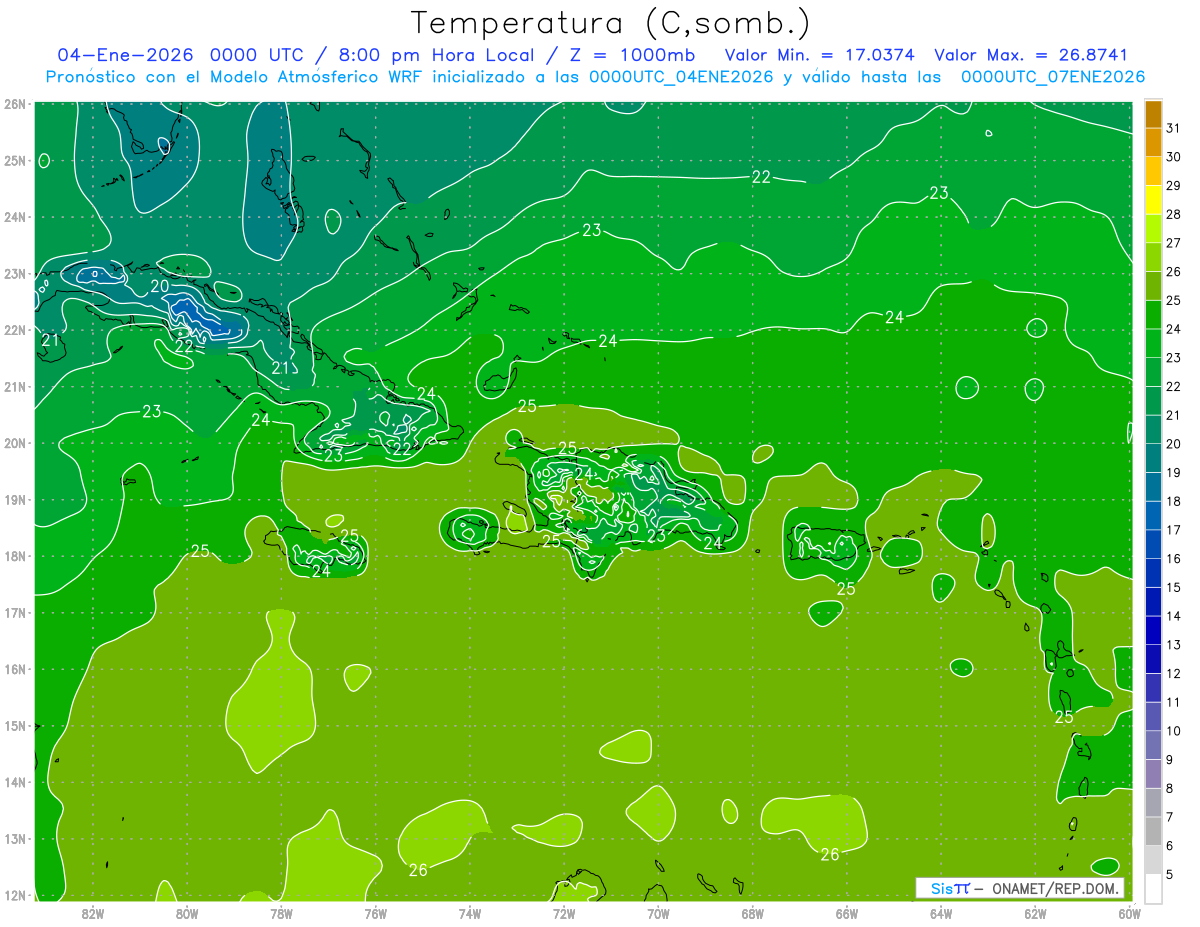Click the 13 value on the color scale

tap(1173, 645)
